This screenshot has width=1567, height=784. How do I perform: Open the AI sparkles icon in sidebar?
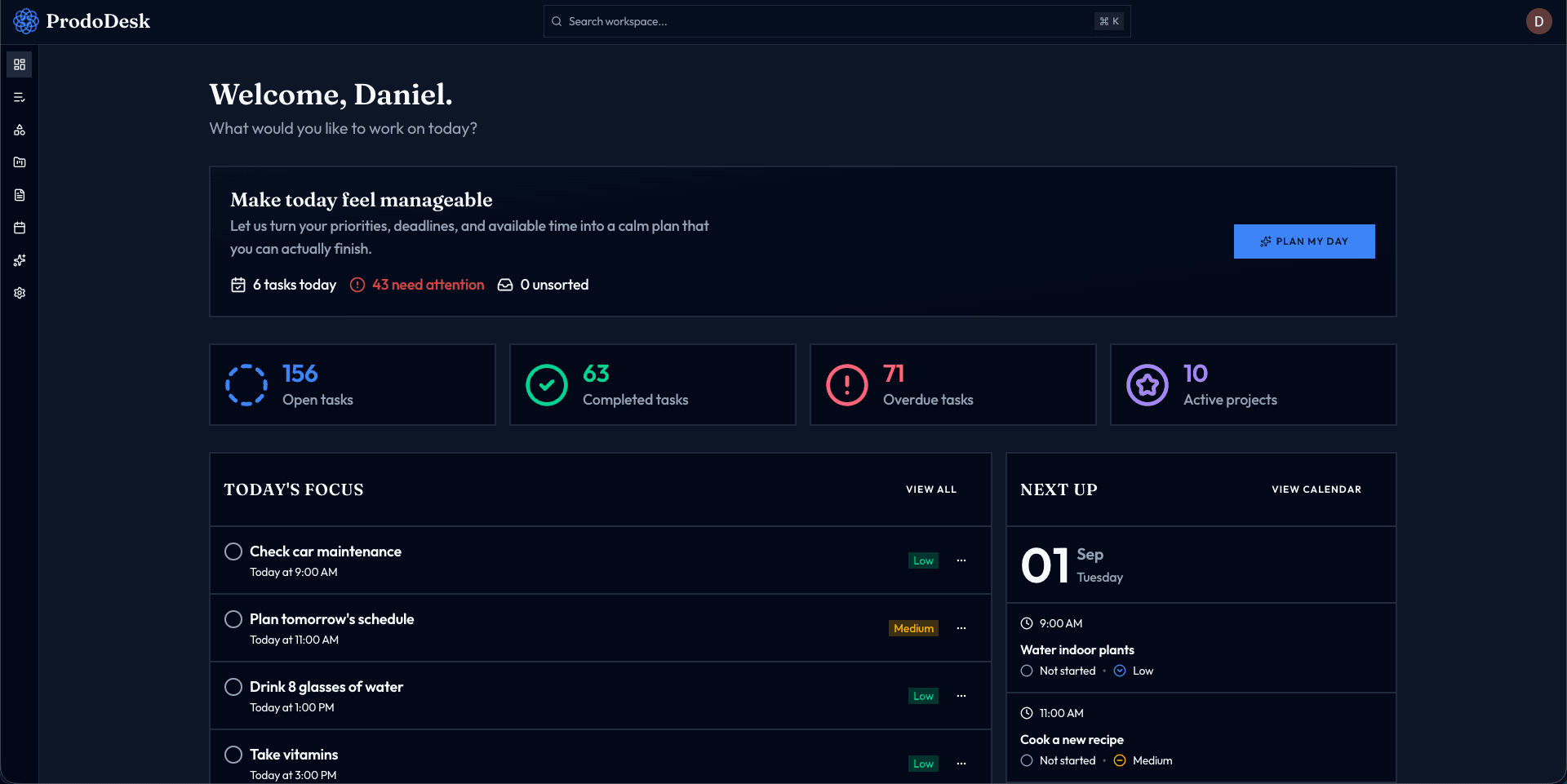[20, 260]
